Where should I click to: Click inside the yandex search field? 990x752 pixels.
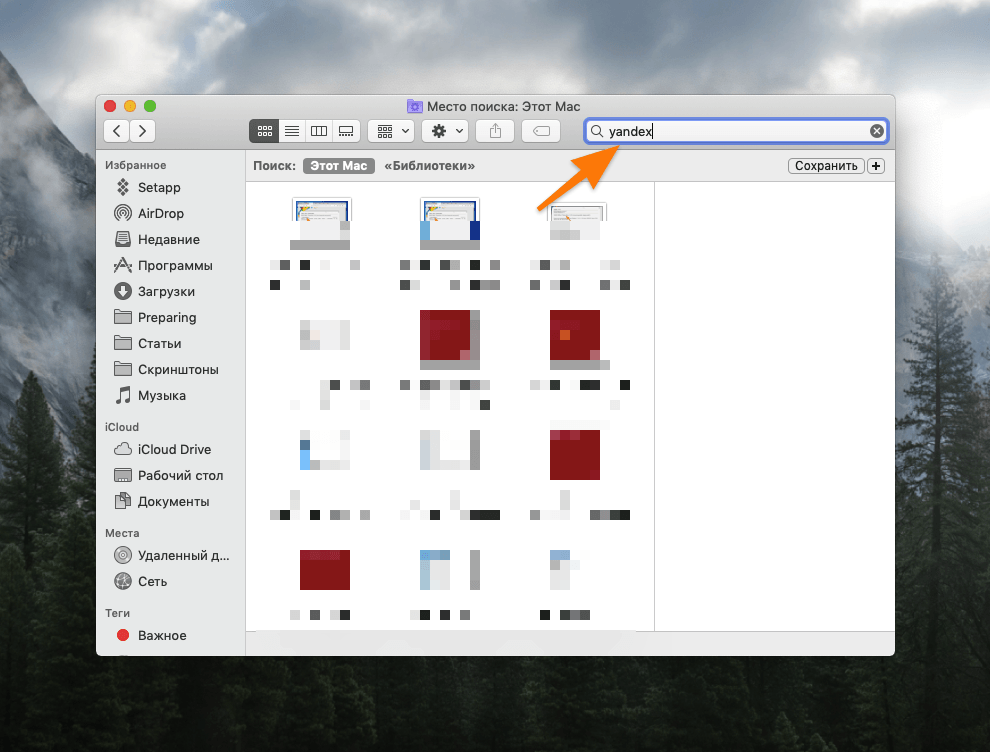coord(736,131)
